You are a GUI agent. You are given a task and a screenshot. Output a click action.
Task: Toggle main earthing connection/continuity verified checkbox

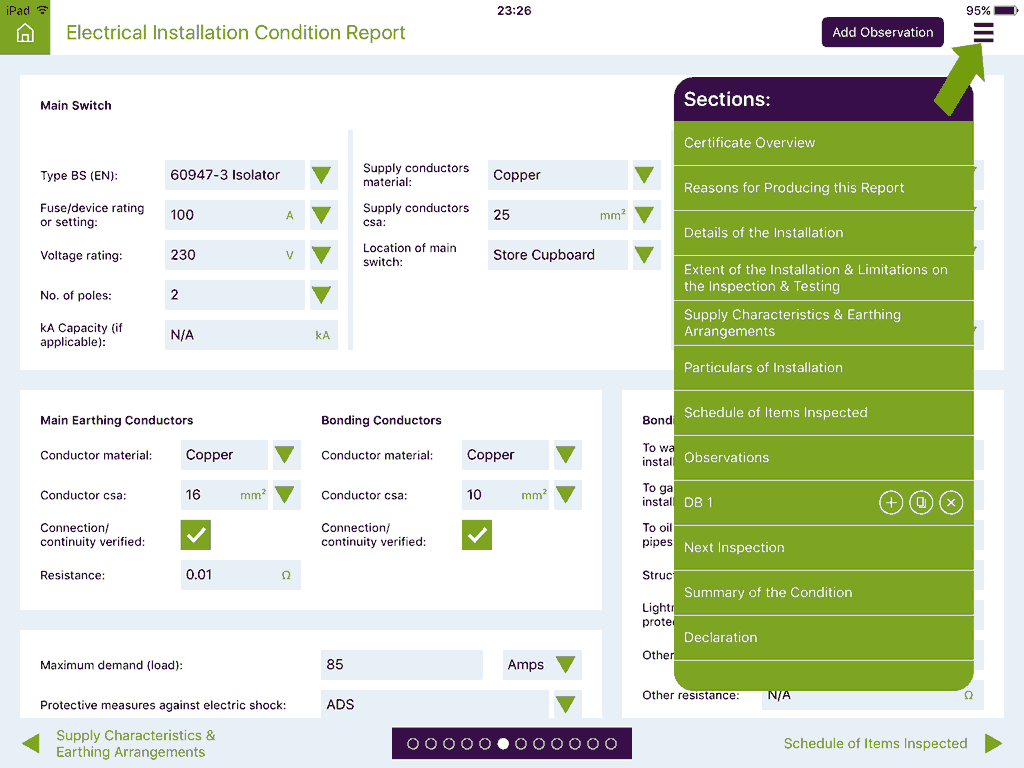point(195,535)
